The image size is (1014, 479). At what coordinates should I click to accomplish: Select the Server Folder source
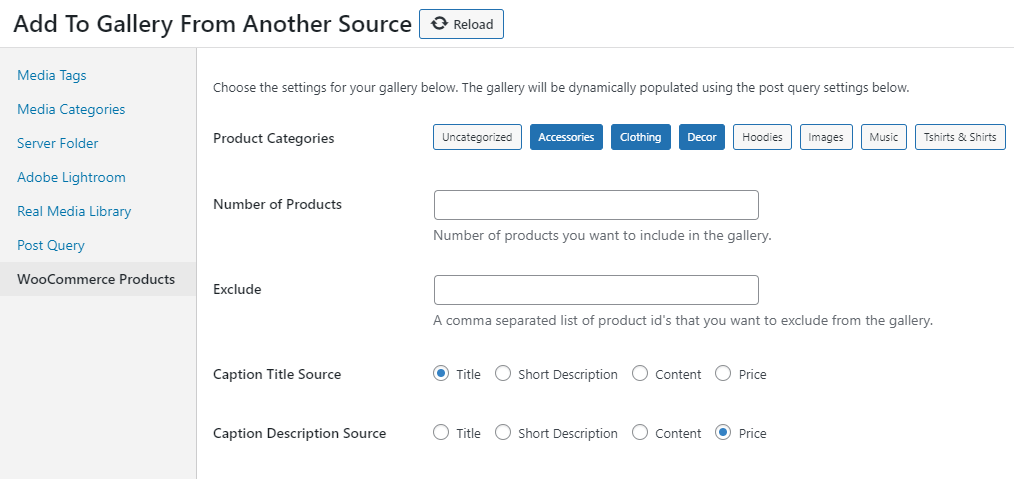pyautogui.click(x=58, y=144)
